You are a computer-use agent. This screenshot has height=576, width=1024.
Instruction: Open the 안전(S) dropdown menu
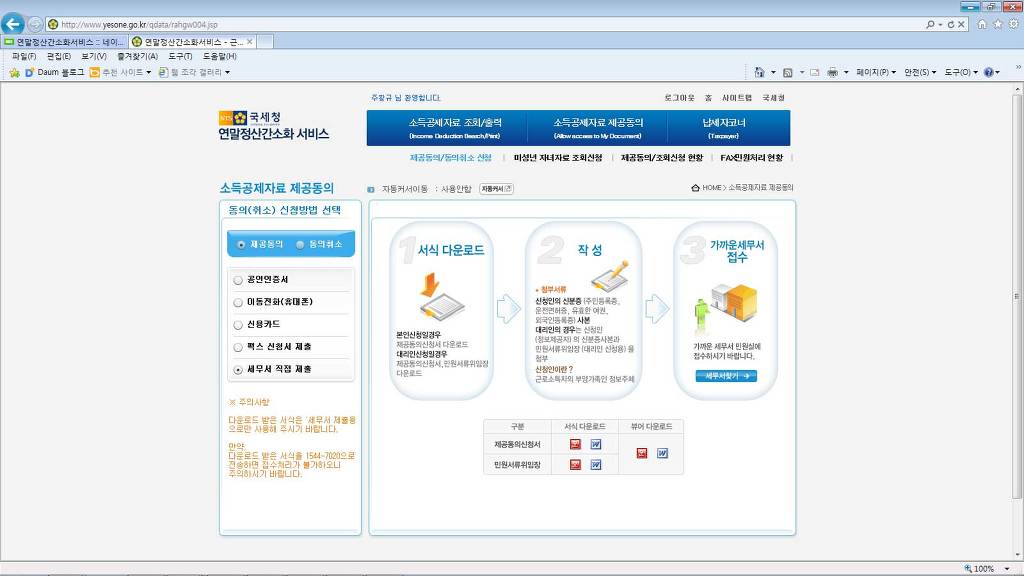tap(920, 72)
